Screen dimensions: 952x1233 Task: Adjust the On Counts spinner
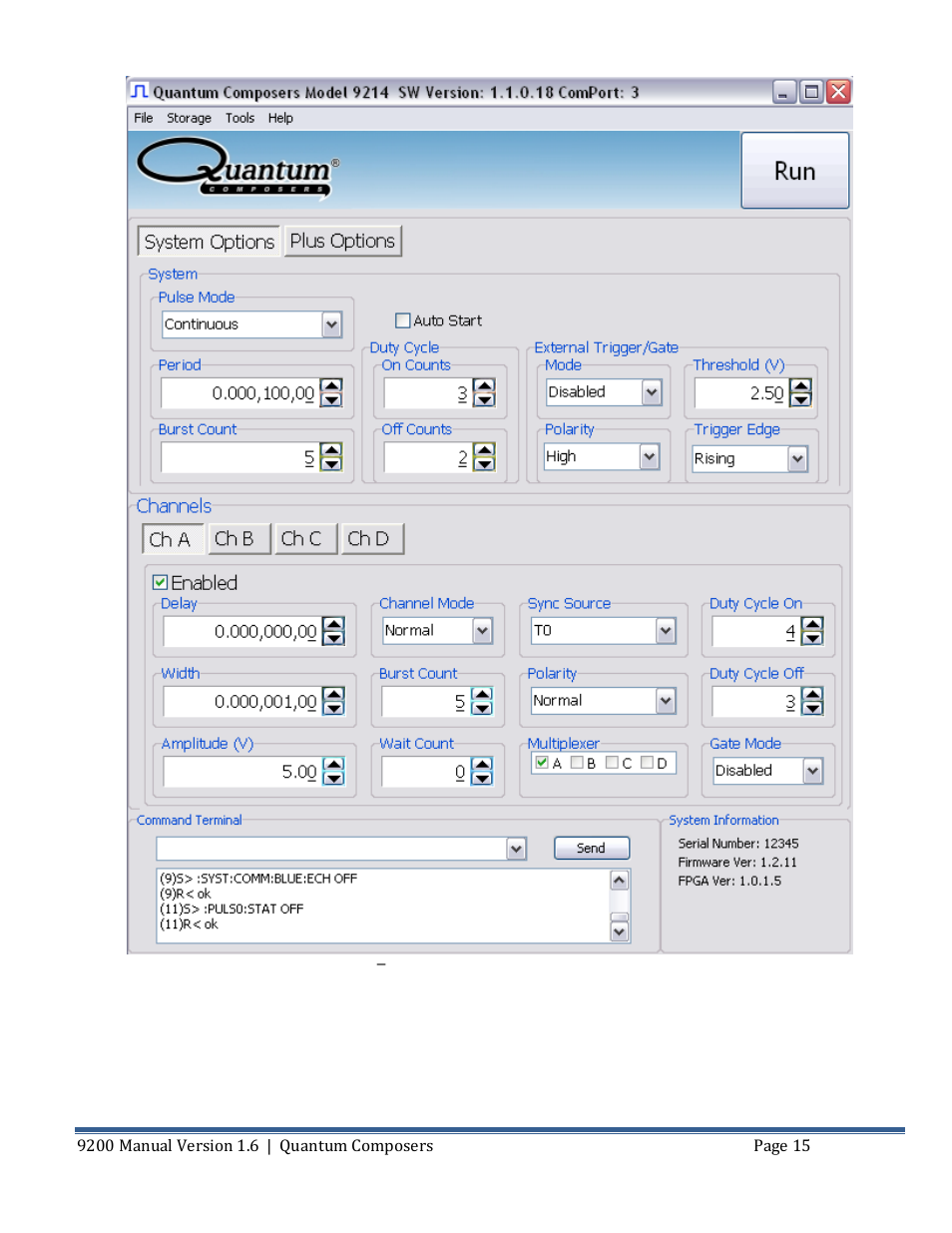tap(484, 393)
